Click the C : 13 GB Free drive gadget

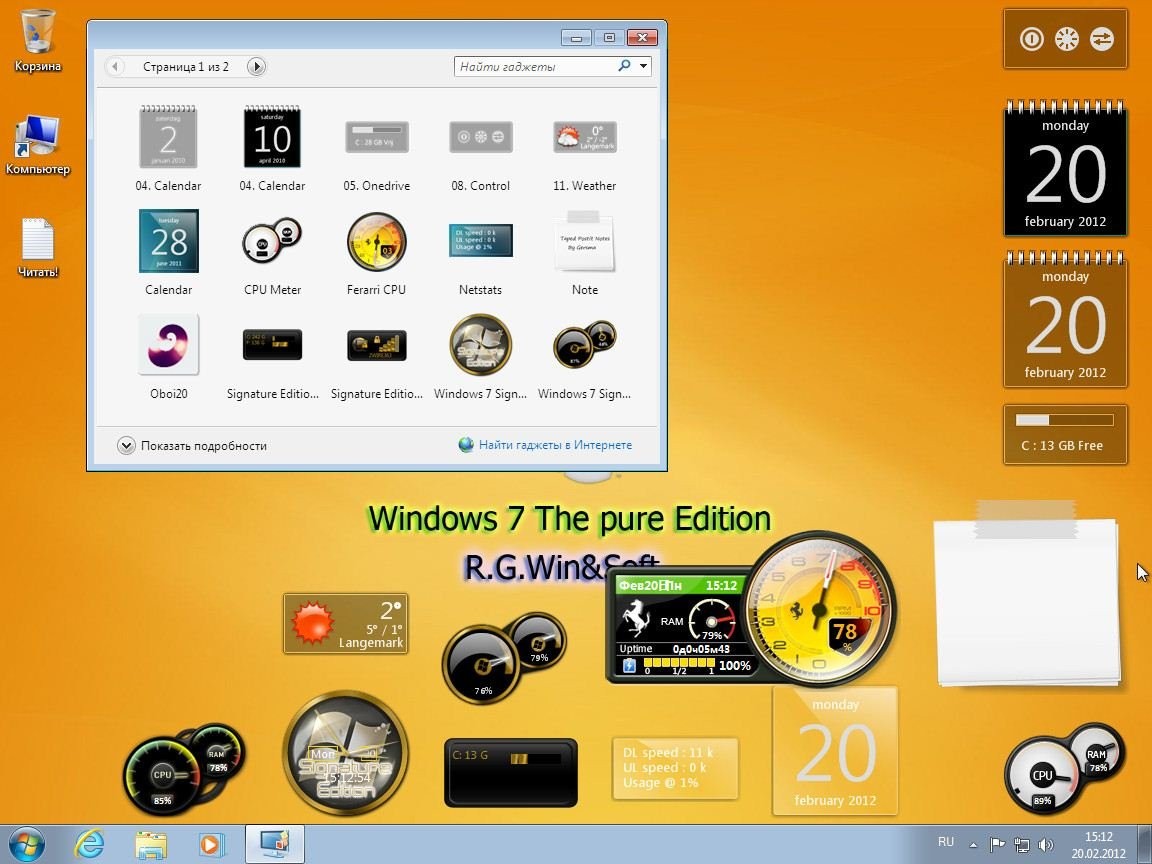[1065, 434]
